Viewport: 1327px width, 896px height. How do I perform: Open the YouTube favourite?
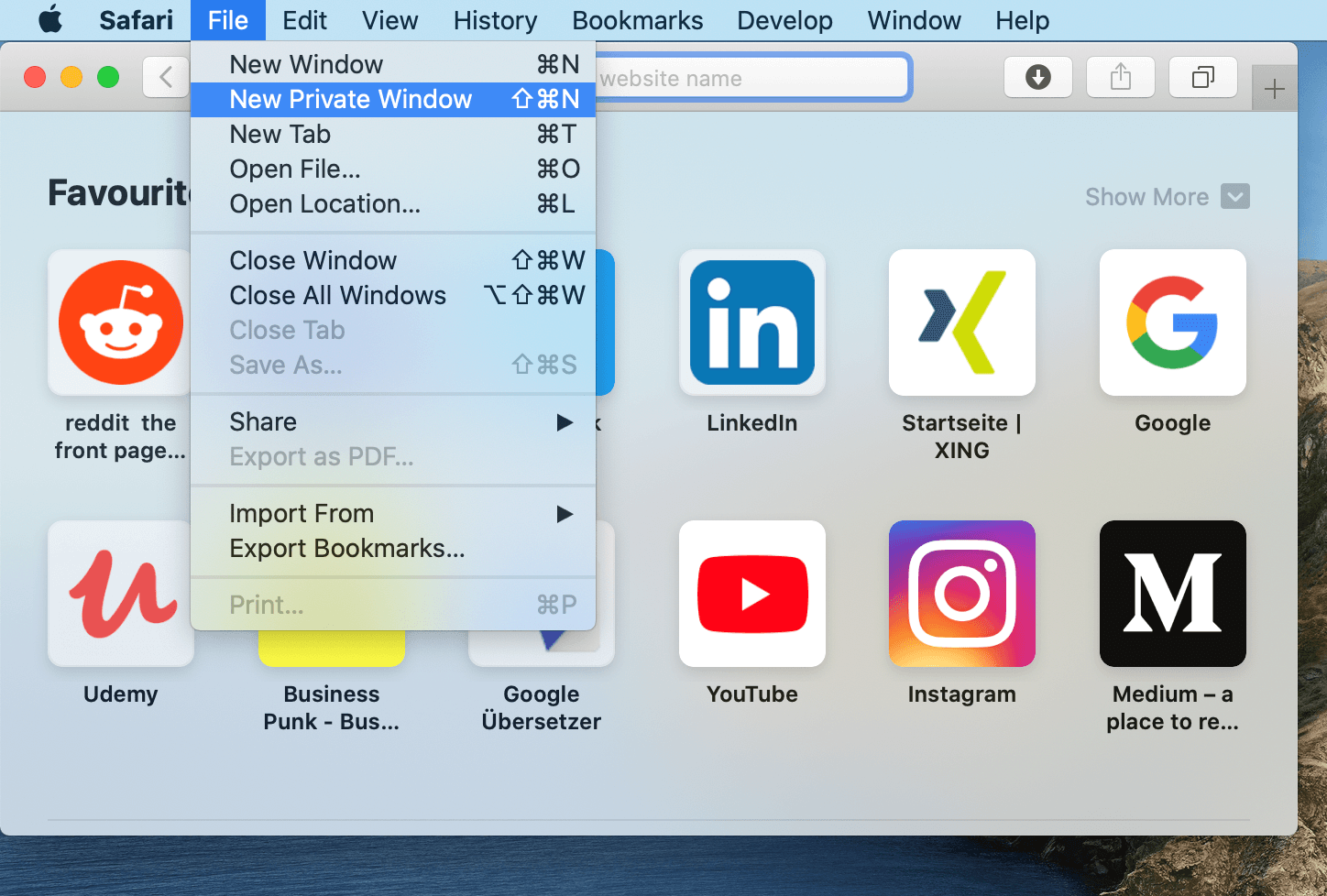tap(751, 593)
